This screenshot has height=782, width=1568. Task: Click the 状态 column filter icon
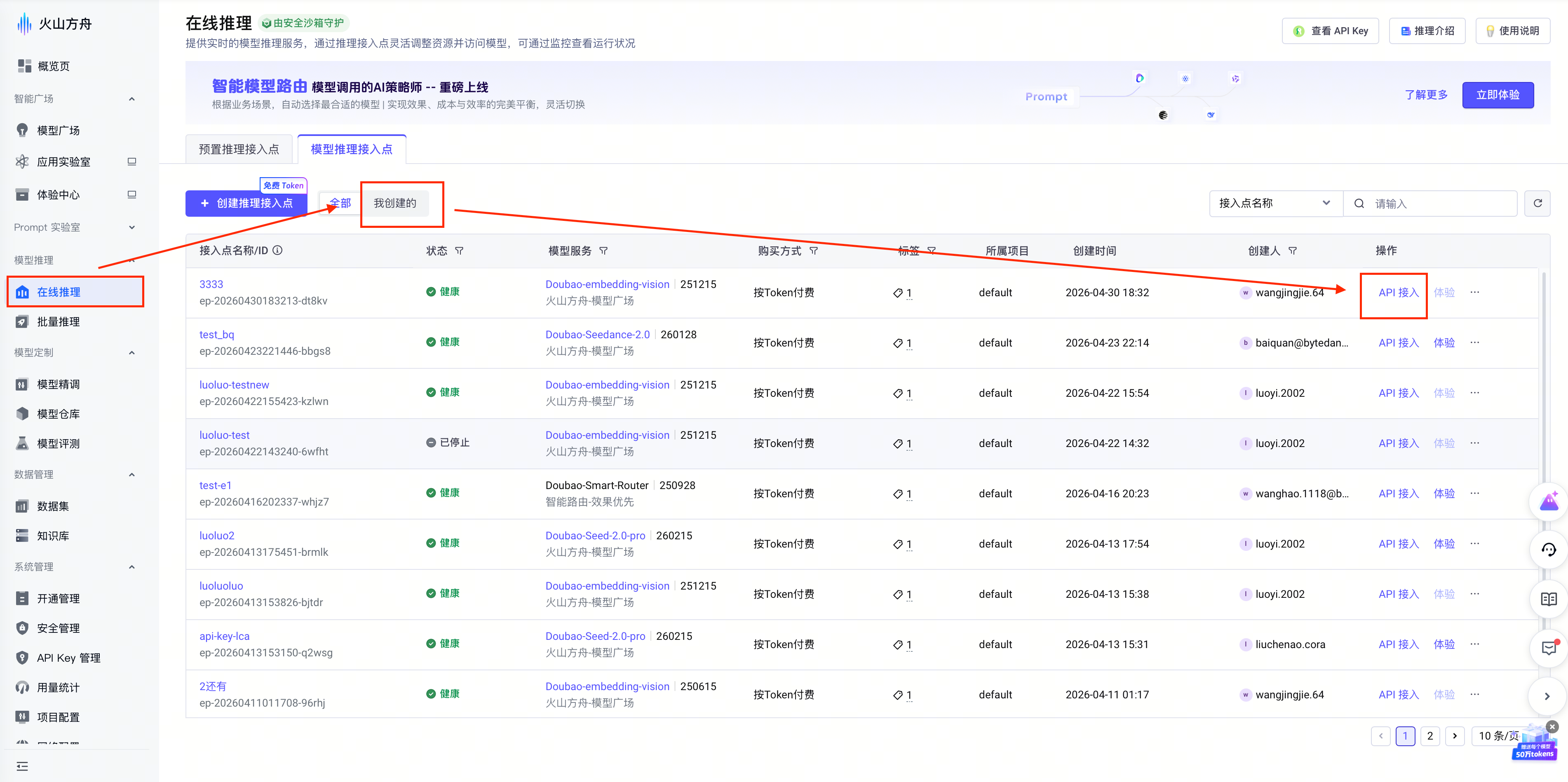click(x=460, y=251)
